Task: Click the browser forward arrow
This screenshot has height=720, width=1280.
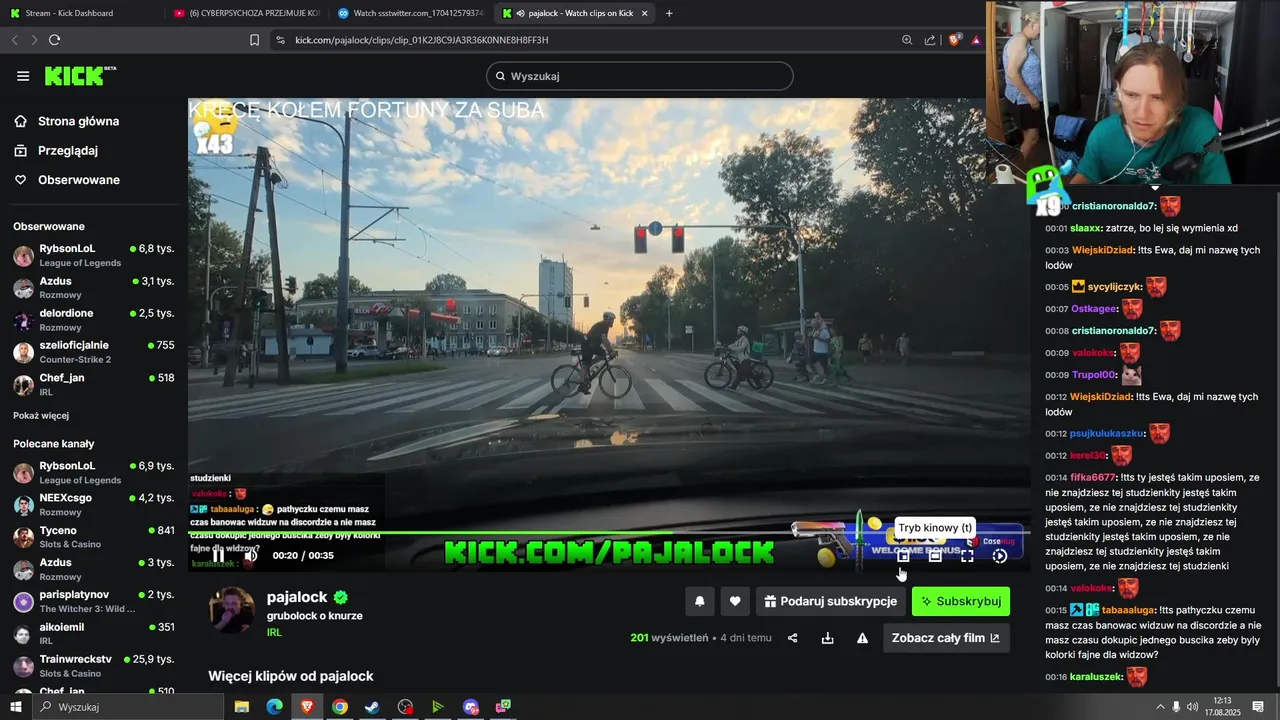Action: coord(34,40)
